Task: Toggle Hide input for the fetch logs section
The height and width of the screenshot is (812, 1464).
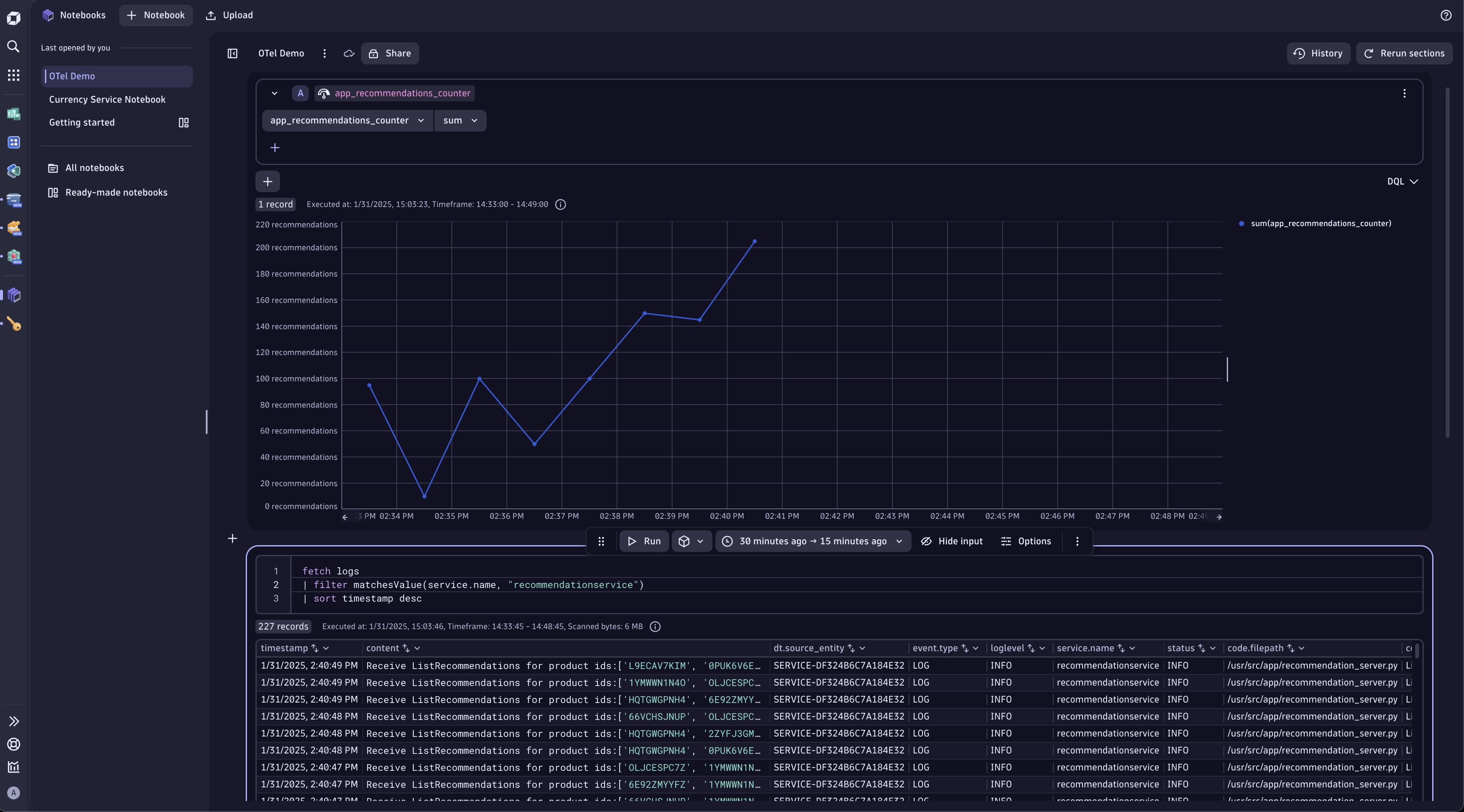Action: pyautogui.click(x=952, y=541)
